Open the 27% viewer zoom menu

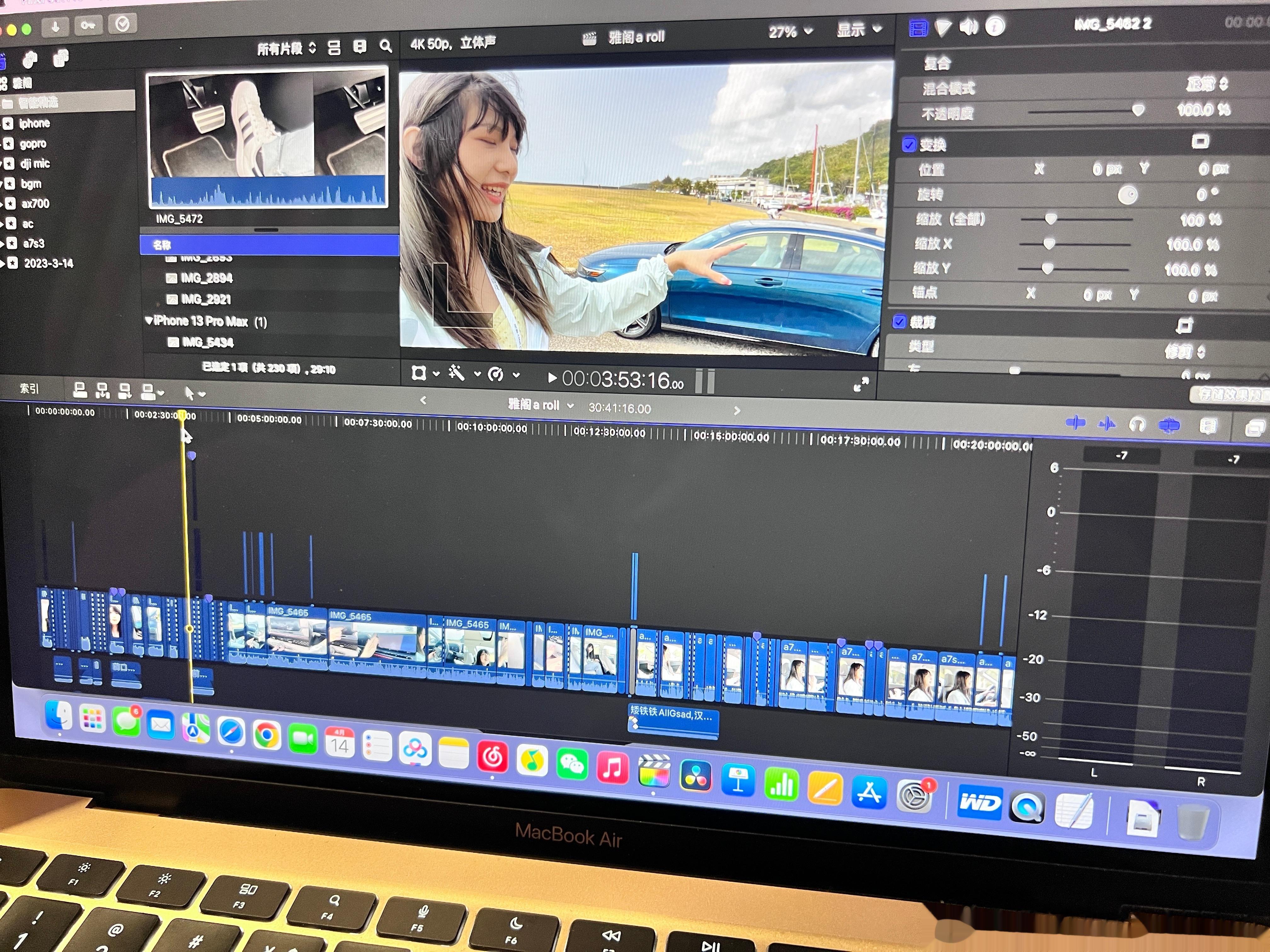coord(791,32)
